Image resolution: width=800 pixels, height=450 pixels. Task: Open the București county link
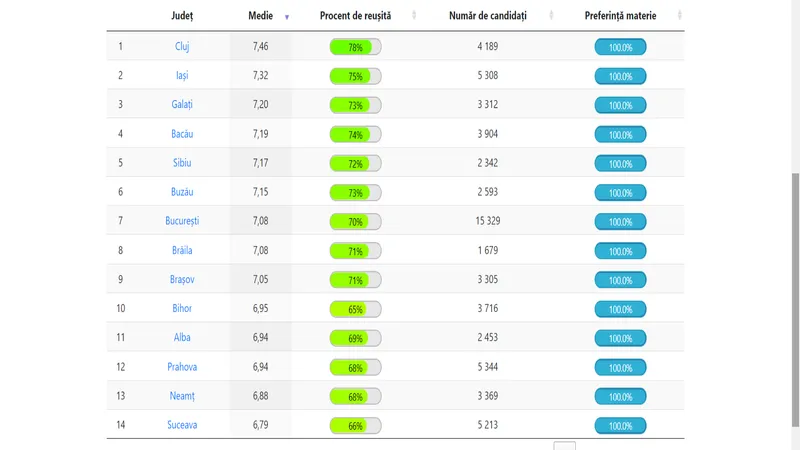[x=182, y=221]
